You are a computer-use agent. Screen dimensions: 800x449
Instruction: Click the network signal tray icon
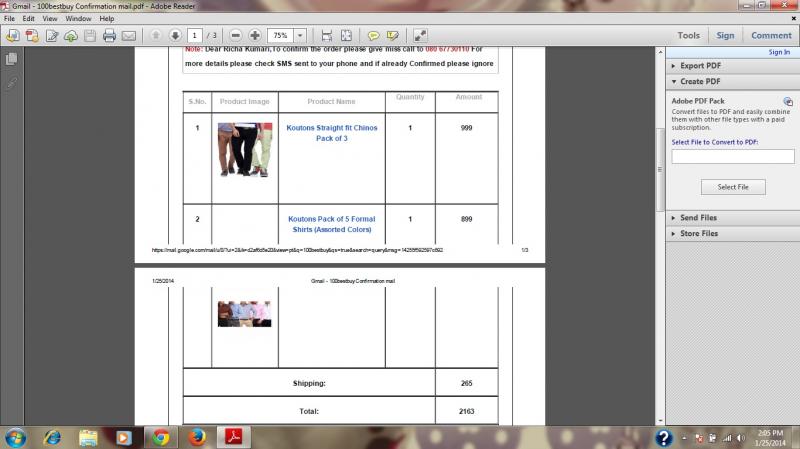[727, 438]
